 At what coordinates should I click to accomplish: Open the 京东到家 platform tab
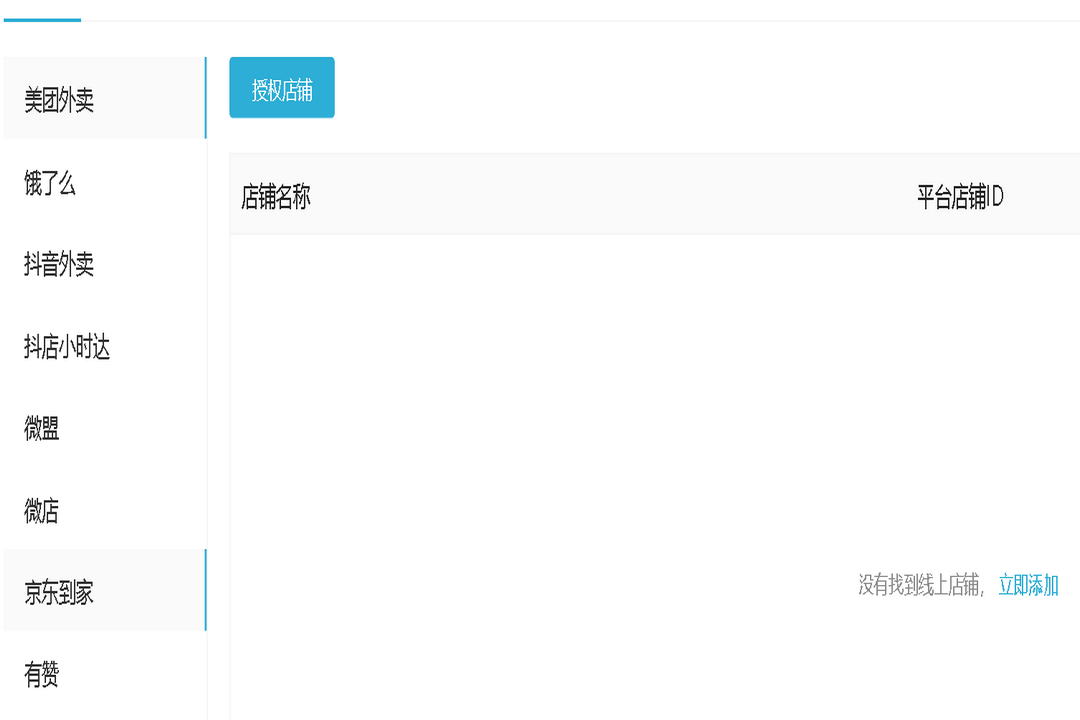coord(59,592)
